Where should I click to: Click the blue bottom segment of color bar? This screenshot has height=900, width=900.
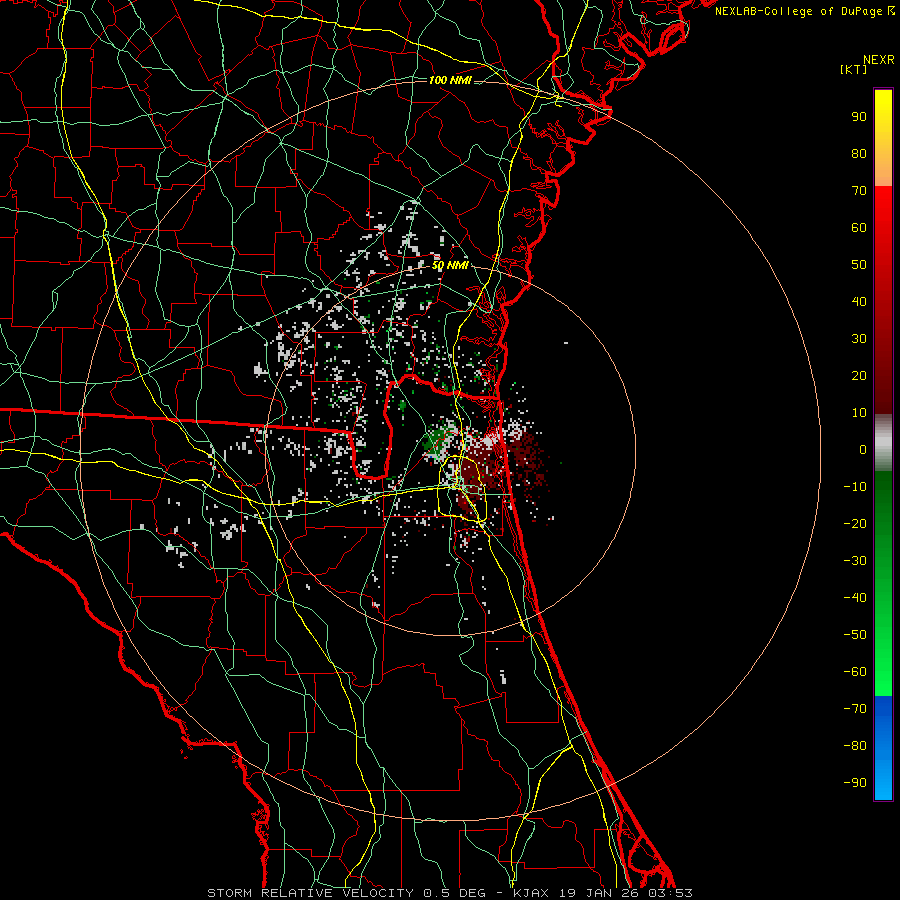coord(883,748)
